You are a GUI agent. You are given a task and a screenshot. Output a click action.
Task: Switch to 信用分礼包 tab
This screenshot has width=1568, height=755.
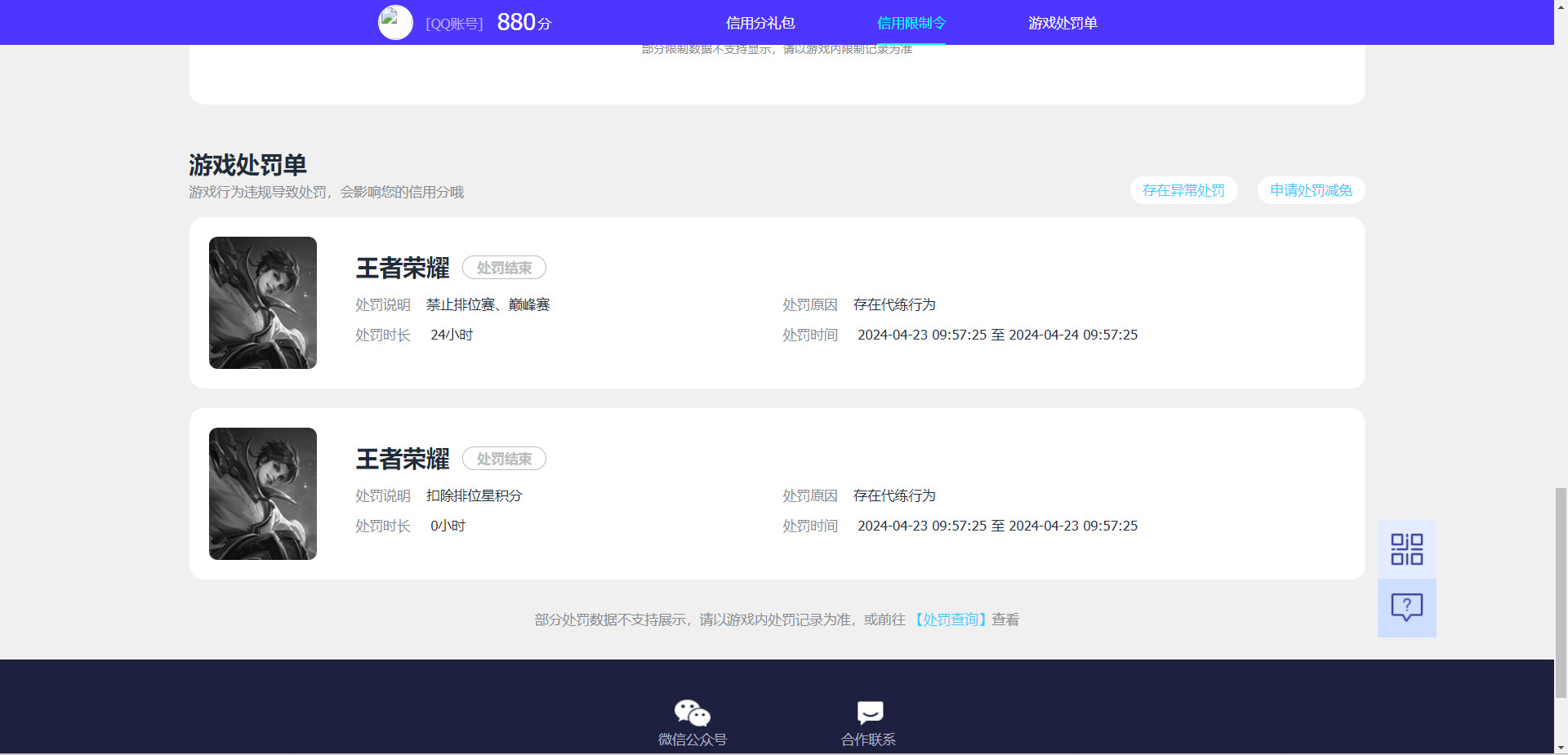[x=760, y=23]
